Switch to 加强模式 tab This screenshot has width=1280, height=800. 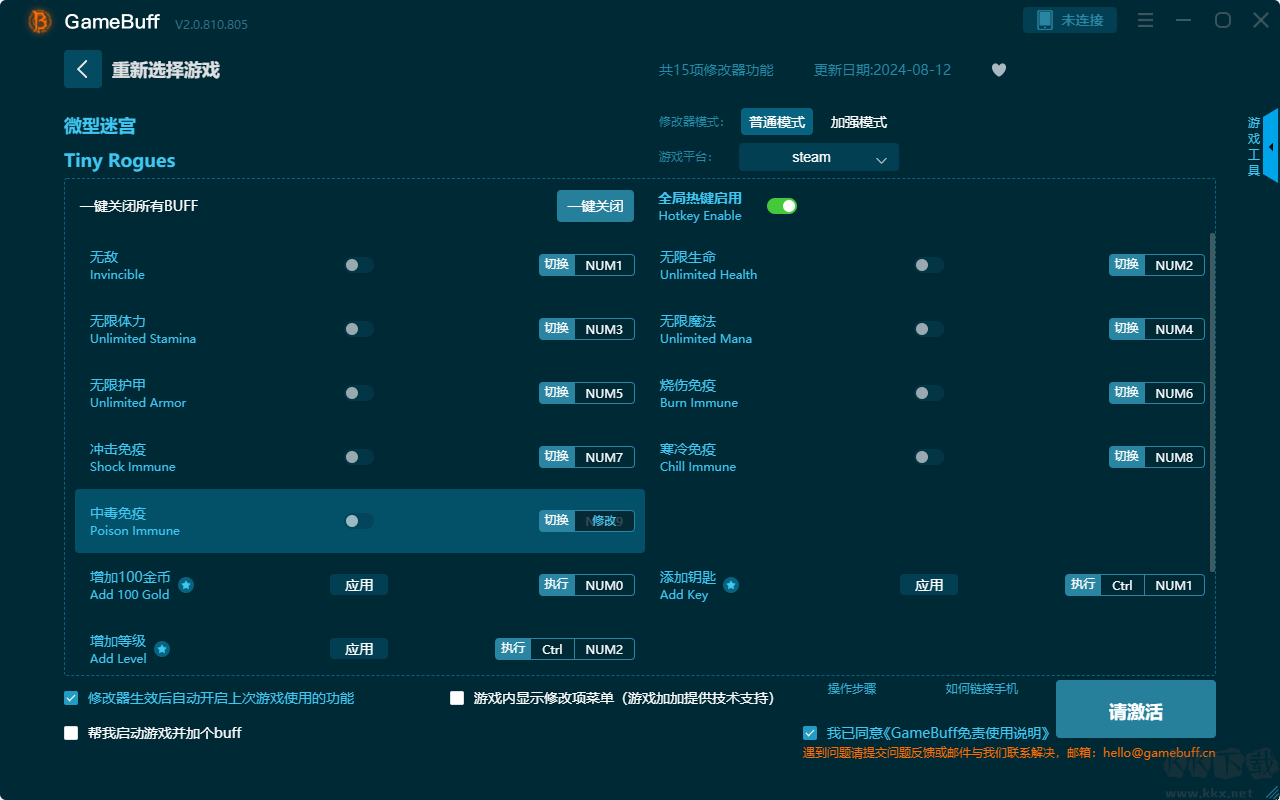point(859,122)
